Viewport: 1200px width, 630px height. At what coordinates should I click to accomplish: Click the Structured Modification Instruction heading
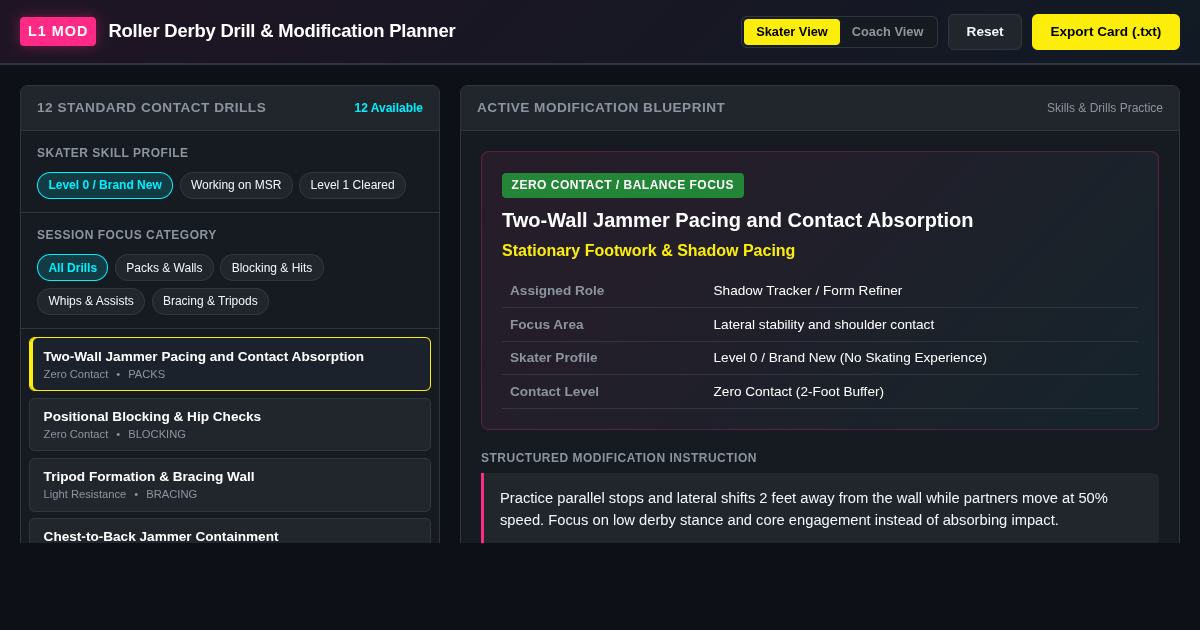[619, 458]
